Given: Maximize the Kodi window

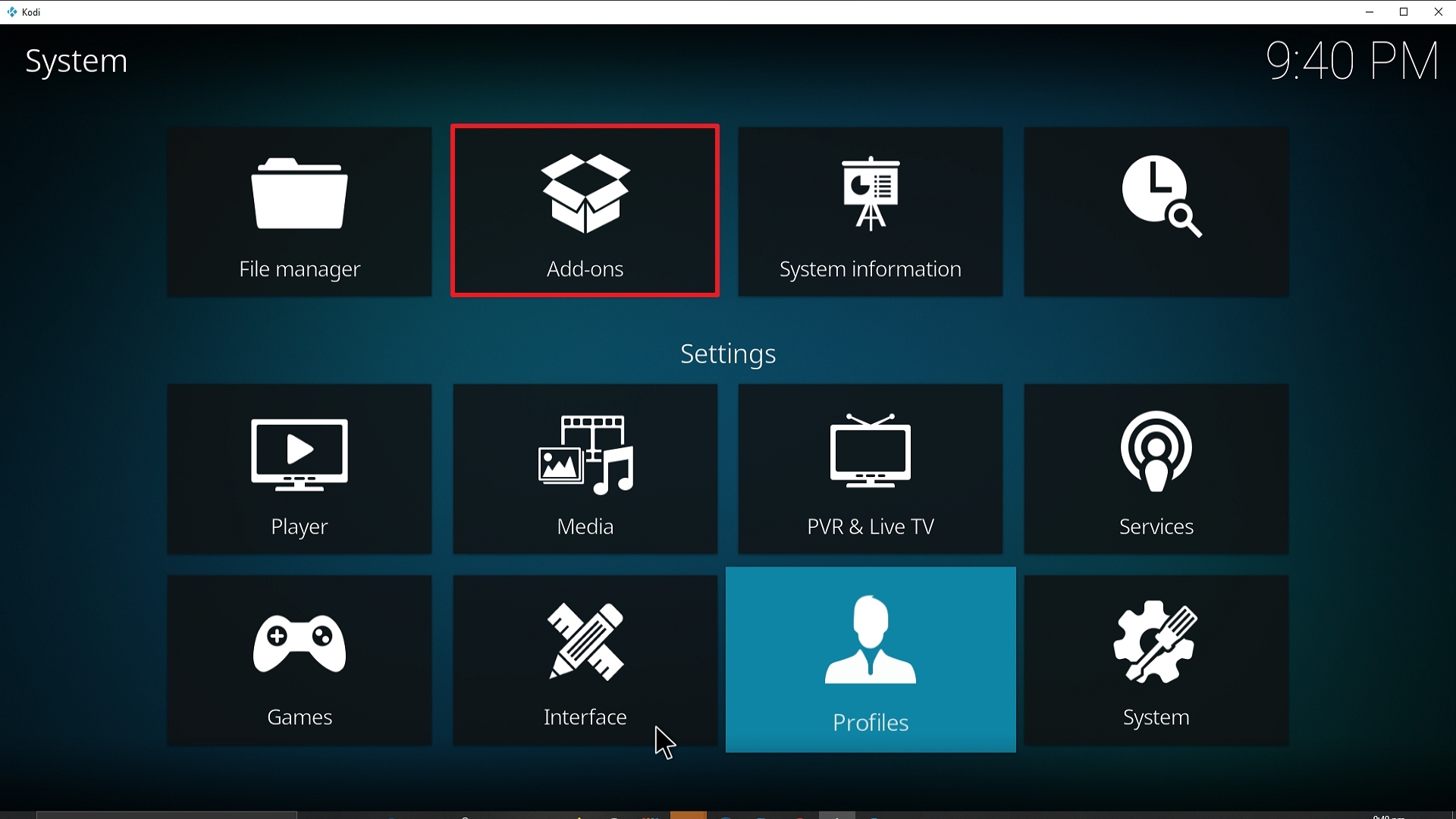Looking at the screenshot, I should coord(1404,12).
